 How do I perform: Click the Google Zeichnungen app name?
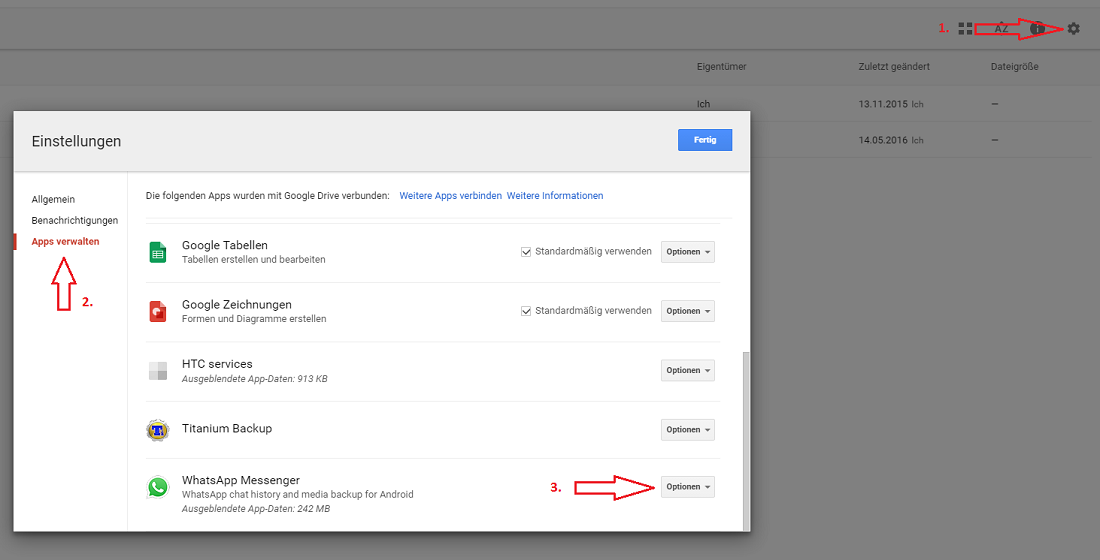(x=236, y=305)
